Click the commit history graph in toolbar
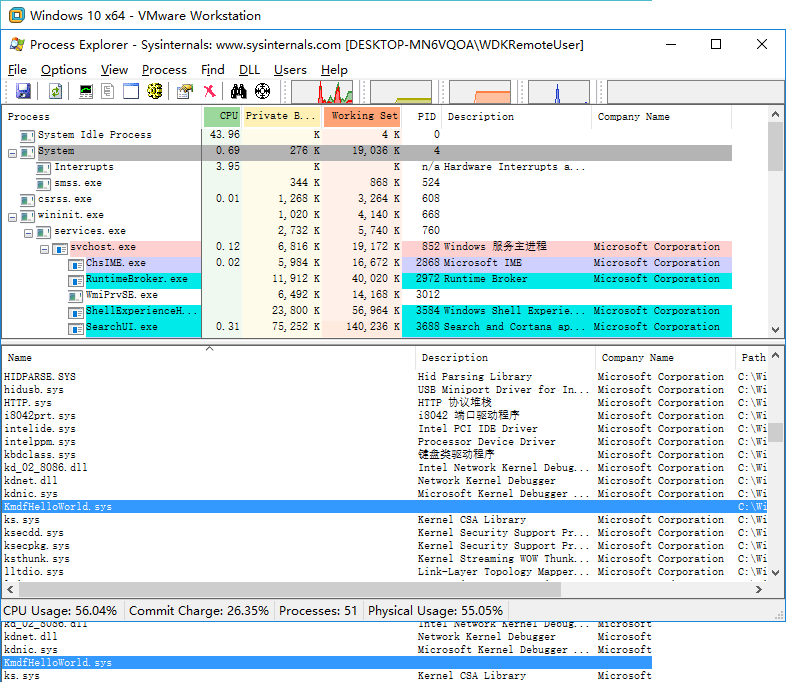Screen dimensions: 786x682 tap(401, 92)
